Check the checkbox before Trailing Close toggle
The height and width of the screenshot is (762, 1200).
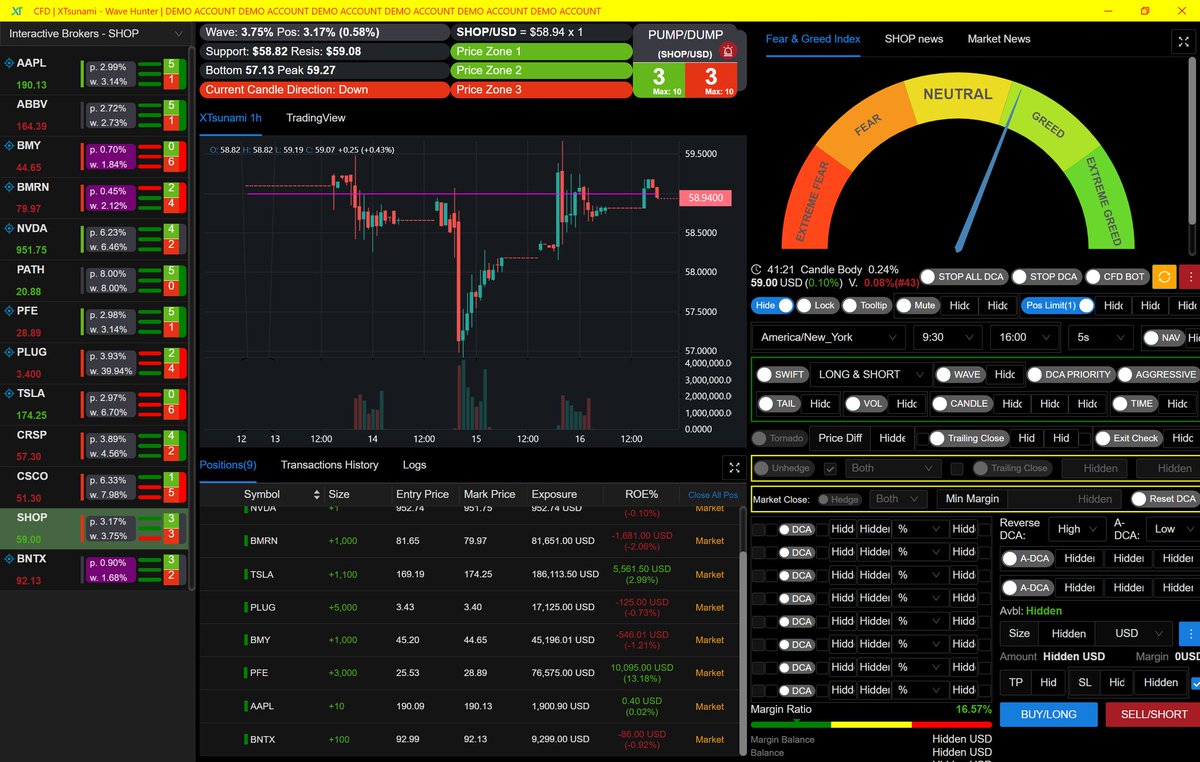coord(956,468)
